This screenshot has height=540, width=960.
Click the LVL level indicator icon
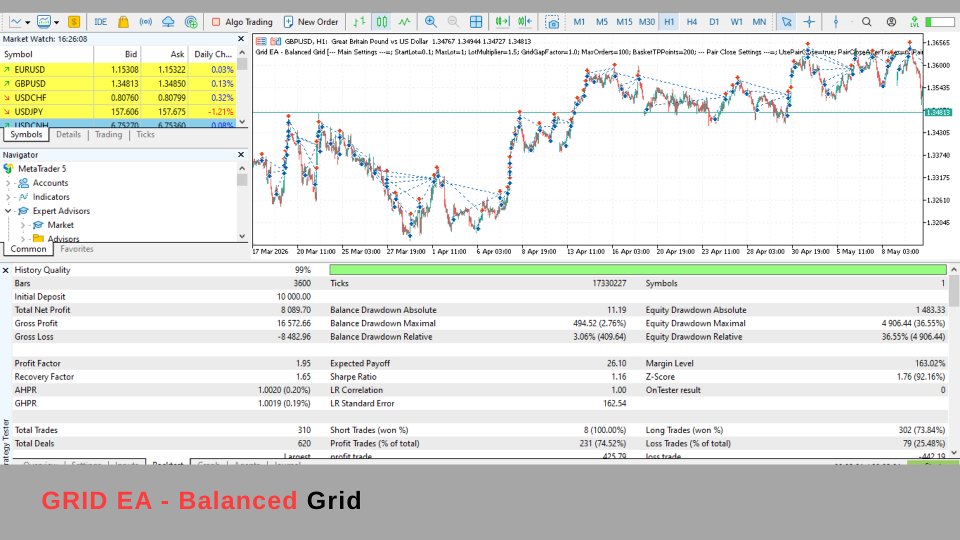tap(914, 22)
